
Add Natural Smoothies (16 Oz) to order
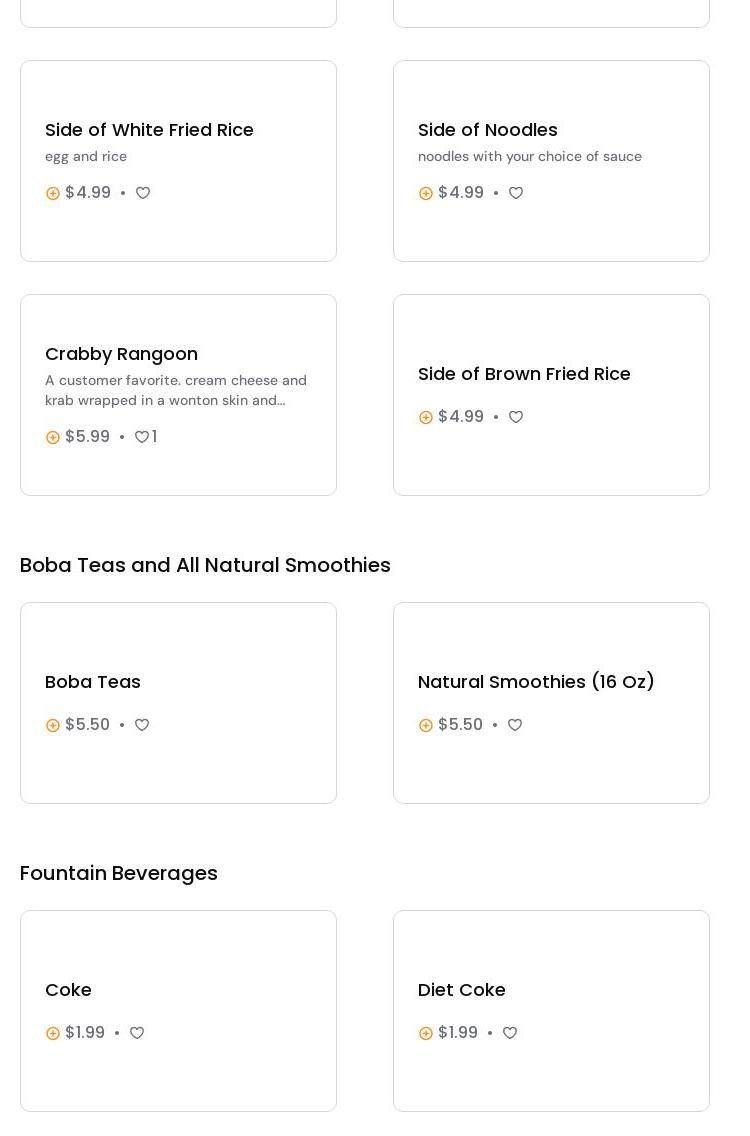click(x=426, y=725)
